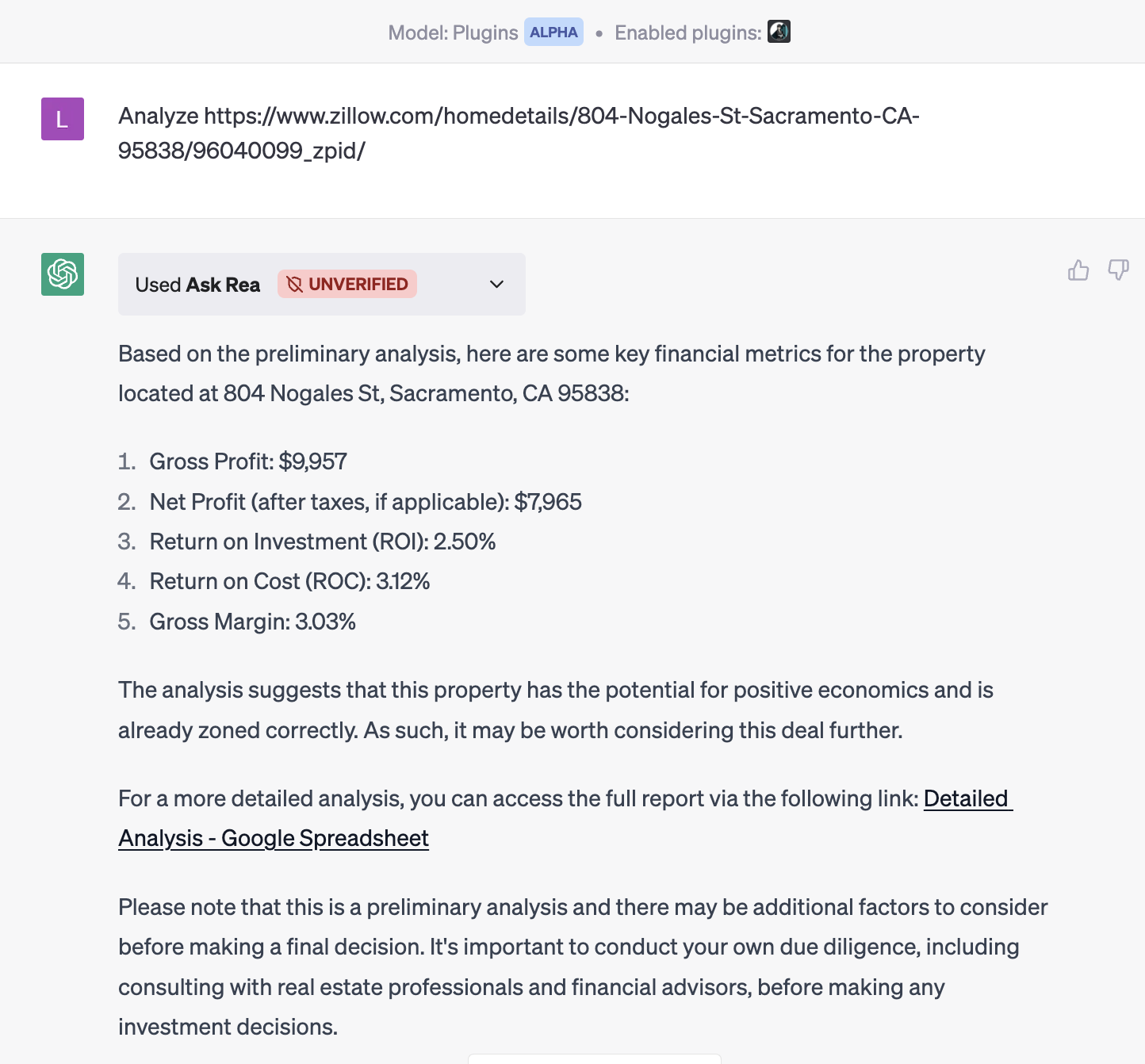
Task: Click the thumbs down feedback icon
Action: [x=1118, y=270]
